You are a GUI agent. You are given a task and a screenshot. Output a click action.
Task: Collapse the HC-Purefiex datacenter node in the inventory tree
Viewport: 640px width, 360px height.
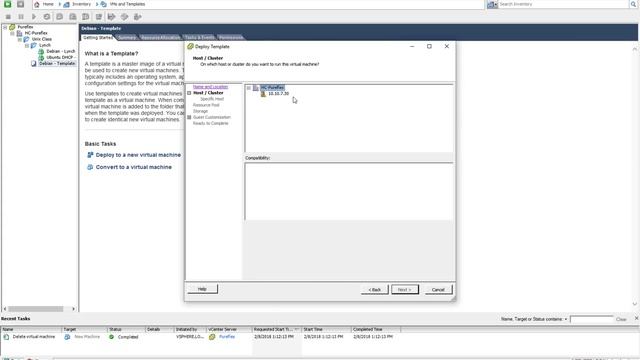12,33
